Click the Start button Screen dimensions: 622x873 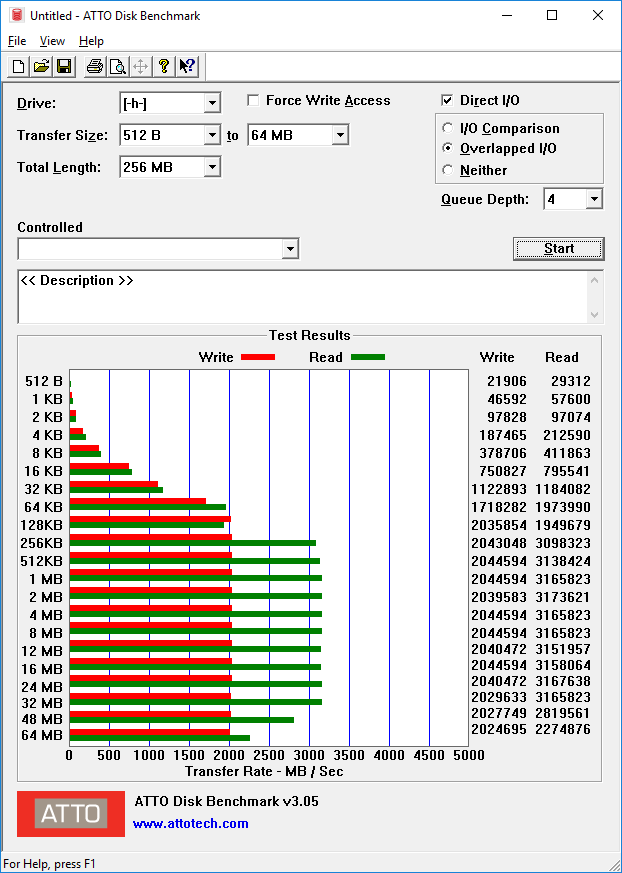coord(559,248)
